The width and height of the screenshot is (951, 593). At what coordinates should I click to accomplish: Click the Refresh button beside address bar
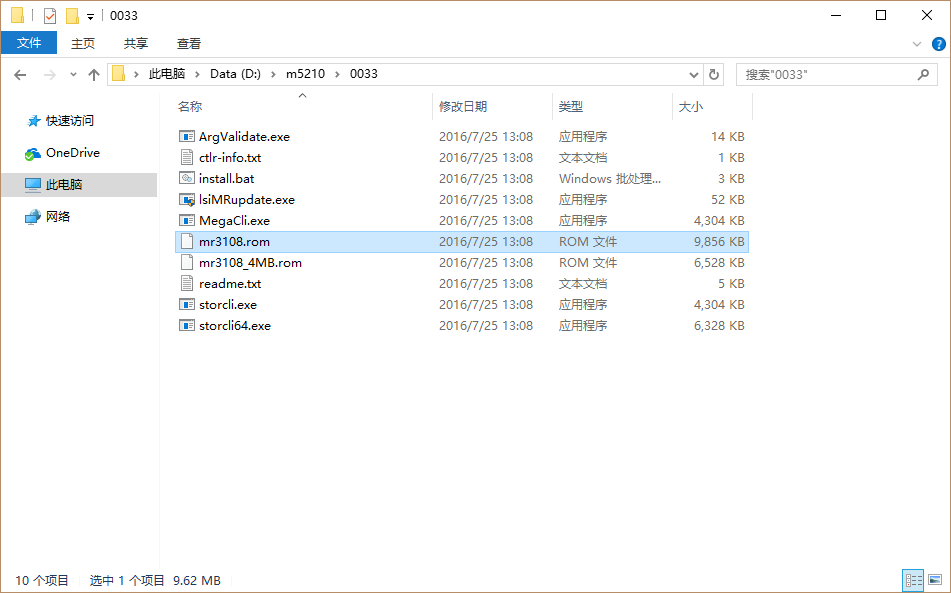tap(714, 74)
